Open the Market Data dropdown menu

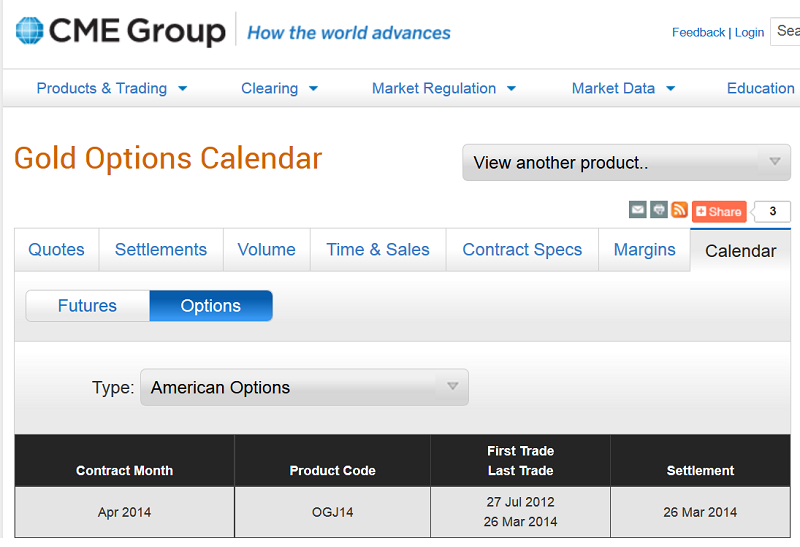pyautogui.click(x=623, y=88)
